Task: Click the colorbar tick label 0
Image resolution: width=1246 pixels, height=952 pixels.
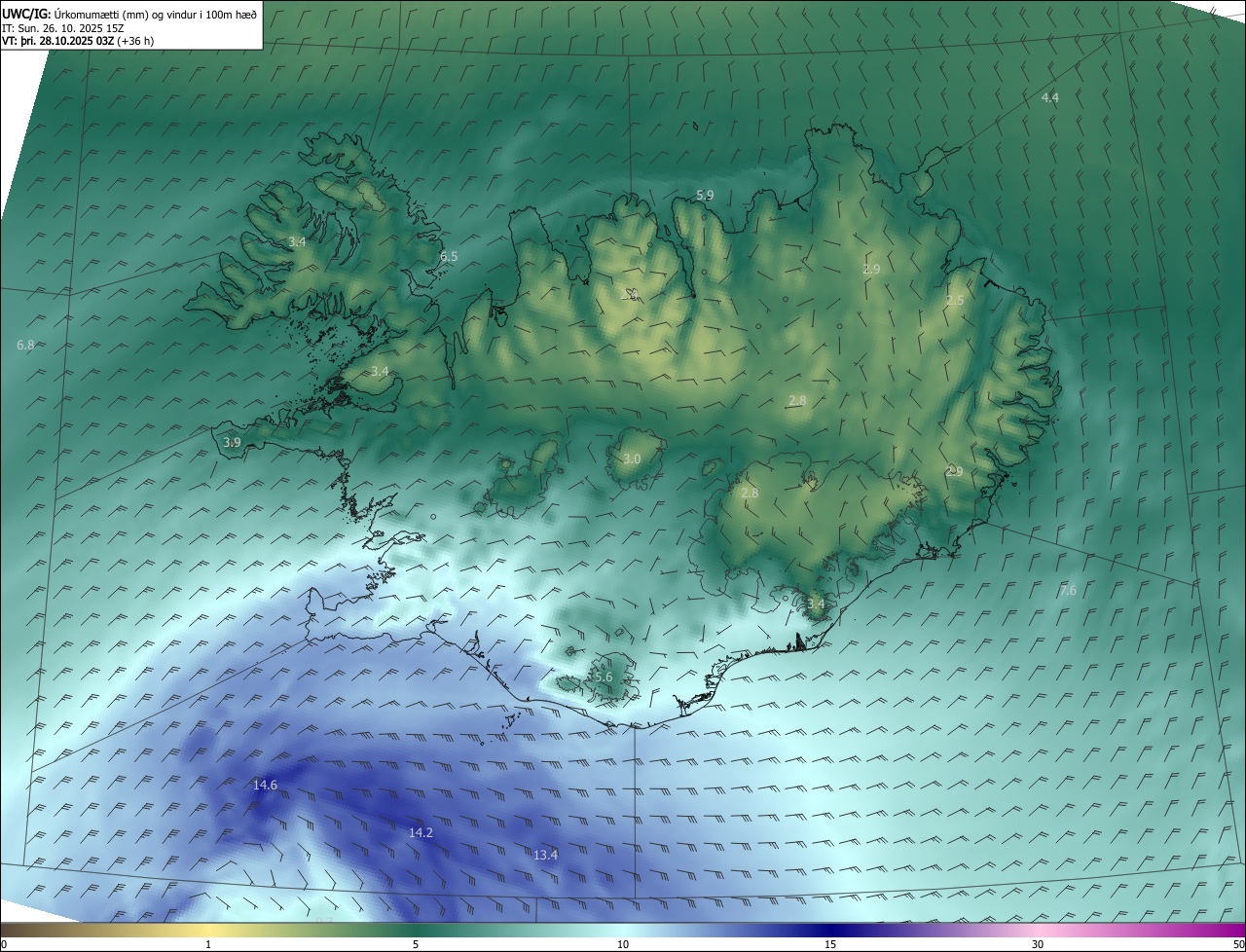Action: (4, 944)
